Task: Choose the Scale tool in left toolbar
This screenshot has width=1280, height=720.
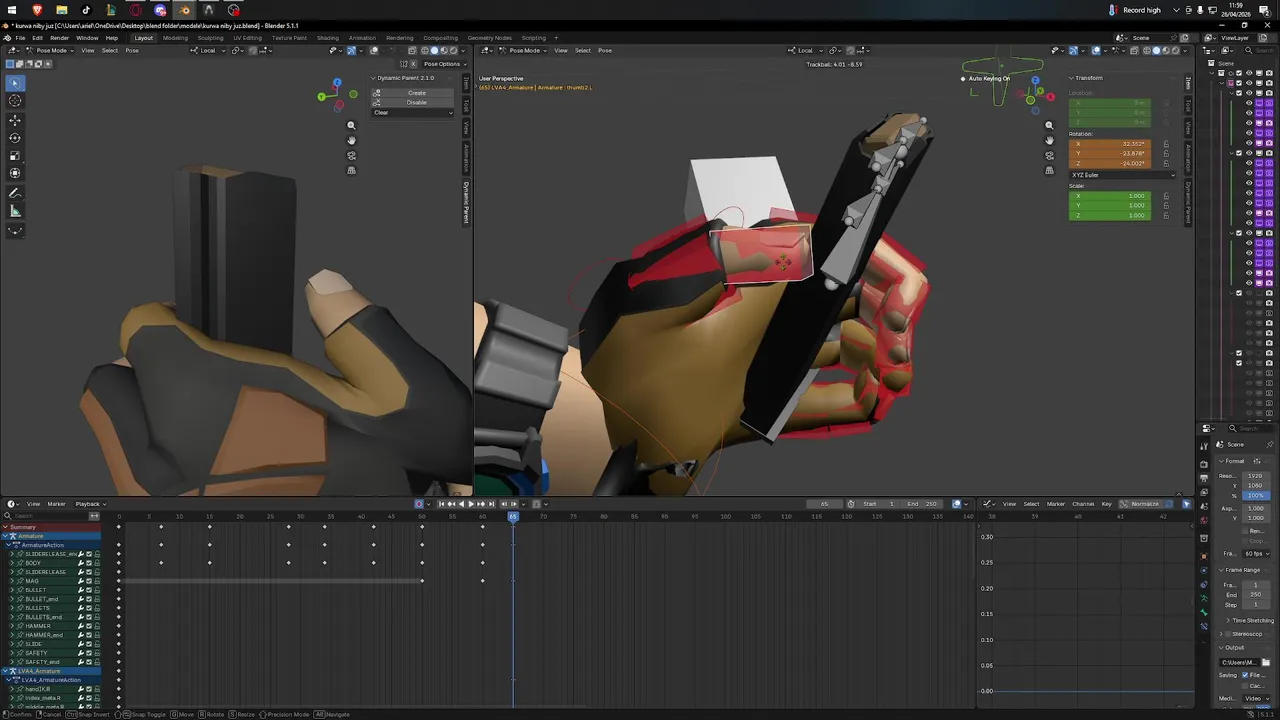Action: tap(15, 156)
